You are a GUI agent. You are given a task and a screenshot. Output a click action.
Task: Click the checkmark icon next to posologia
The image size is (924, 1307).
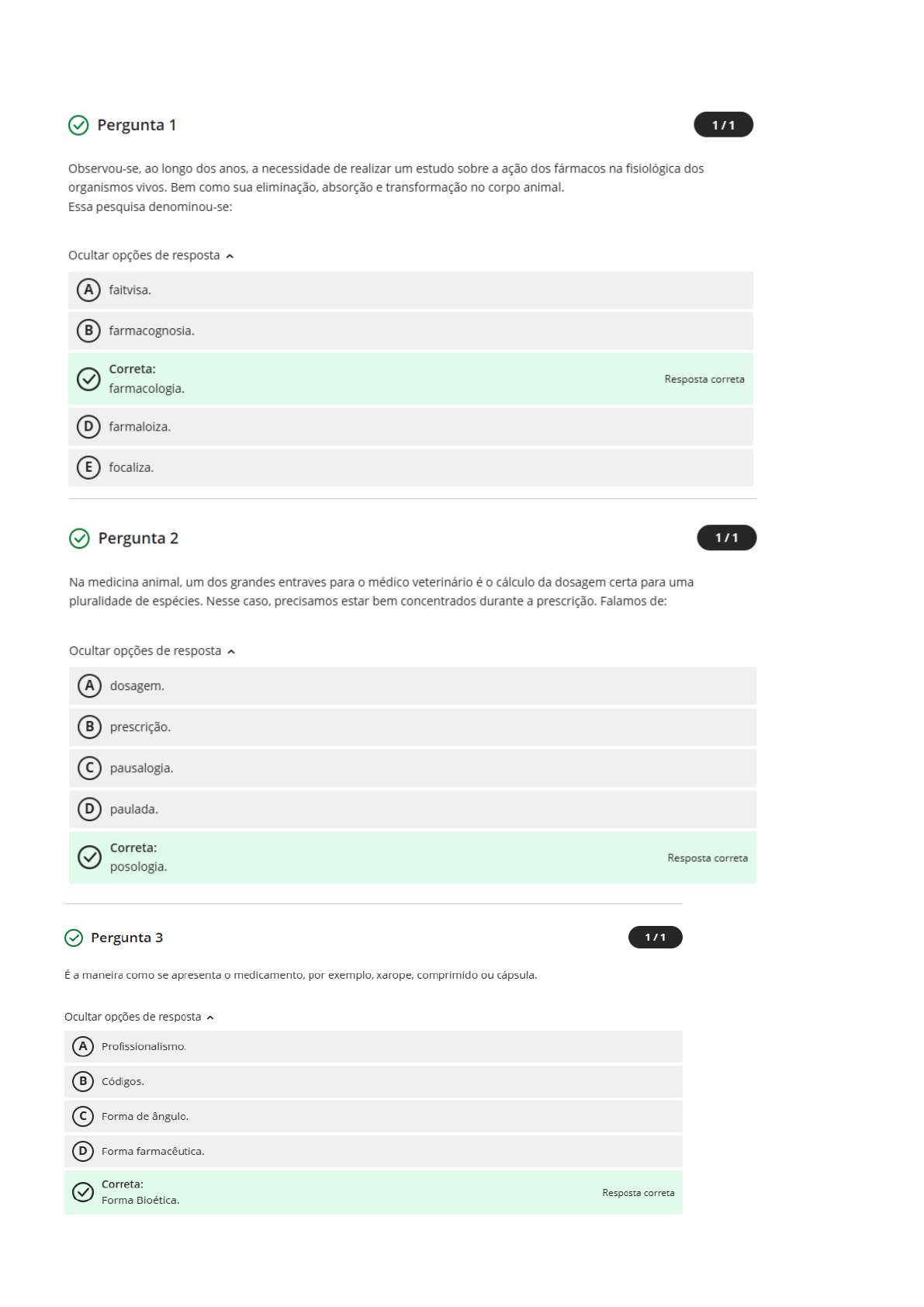(x=90, y=857)
